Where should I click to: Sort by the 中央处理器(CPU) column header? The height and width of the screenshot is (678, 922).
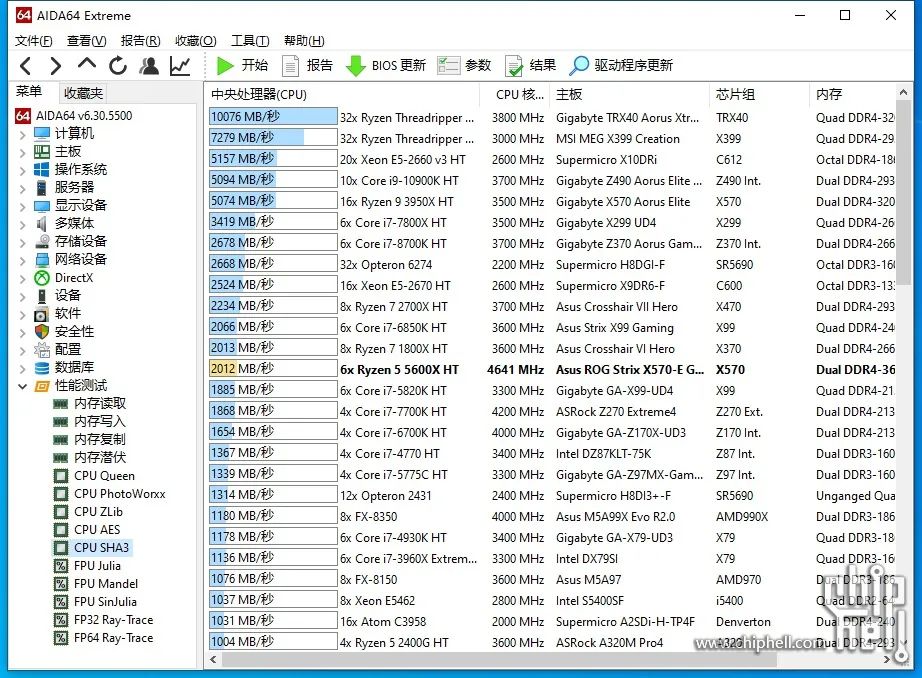[342, 94]
